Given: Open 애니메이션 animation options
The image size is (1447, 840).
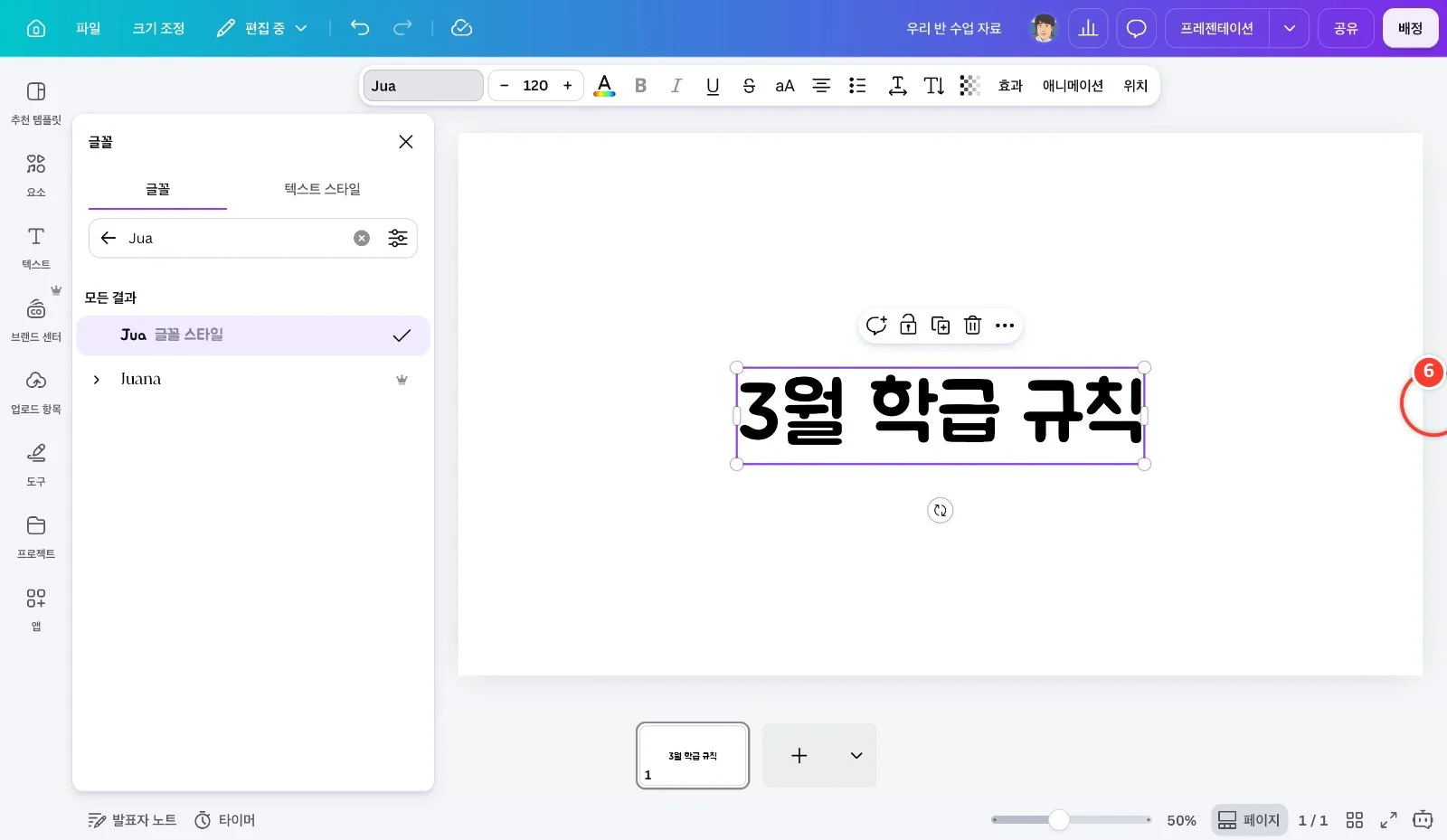Looking at the screenshot, I should click(1073, 86).
